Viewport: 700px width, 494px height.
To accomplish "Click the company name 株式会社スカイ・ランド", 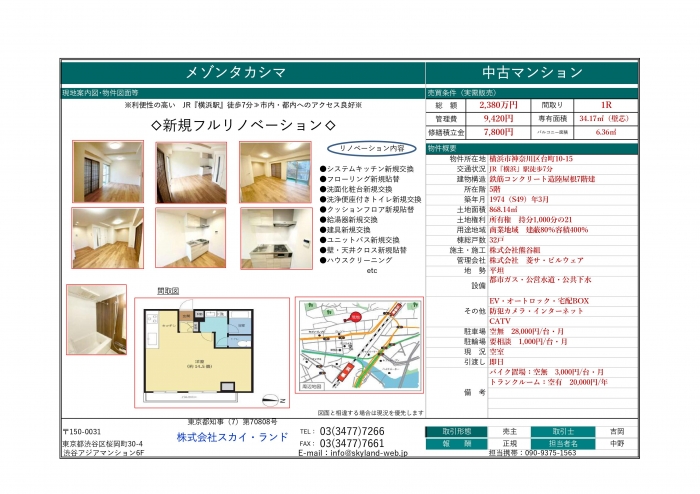I will coord(232,437).
